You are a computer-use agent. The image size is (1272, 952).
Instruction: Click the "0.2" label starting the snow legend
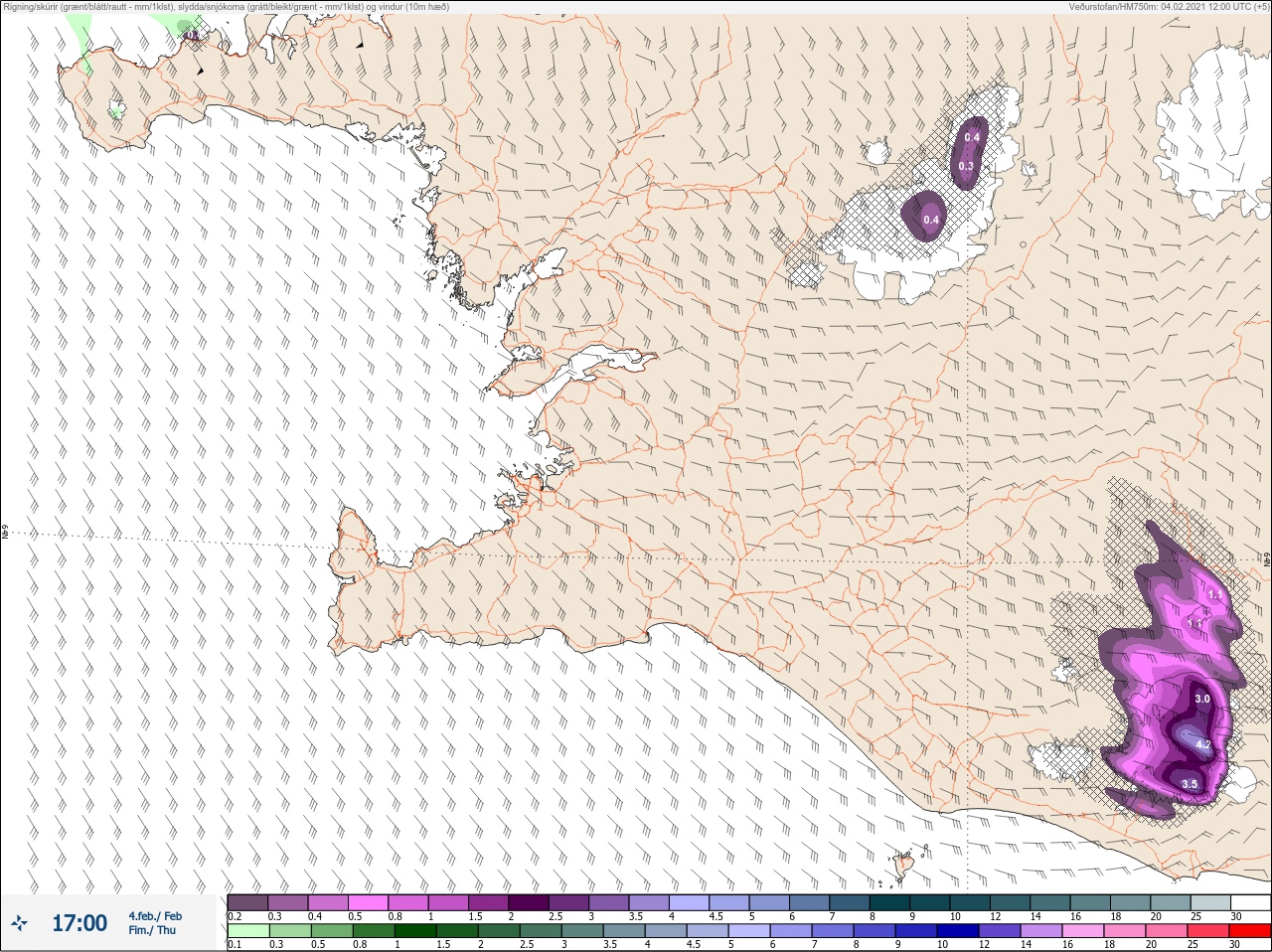[235, 916]
